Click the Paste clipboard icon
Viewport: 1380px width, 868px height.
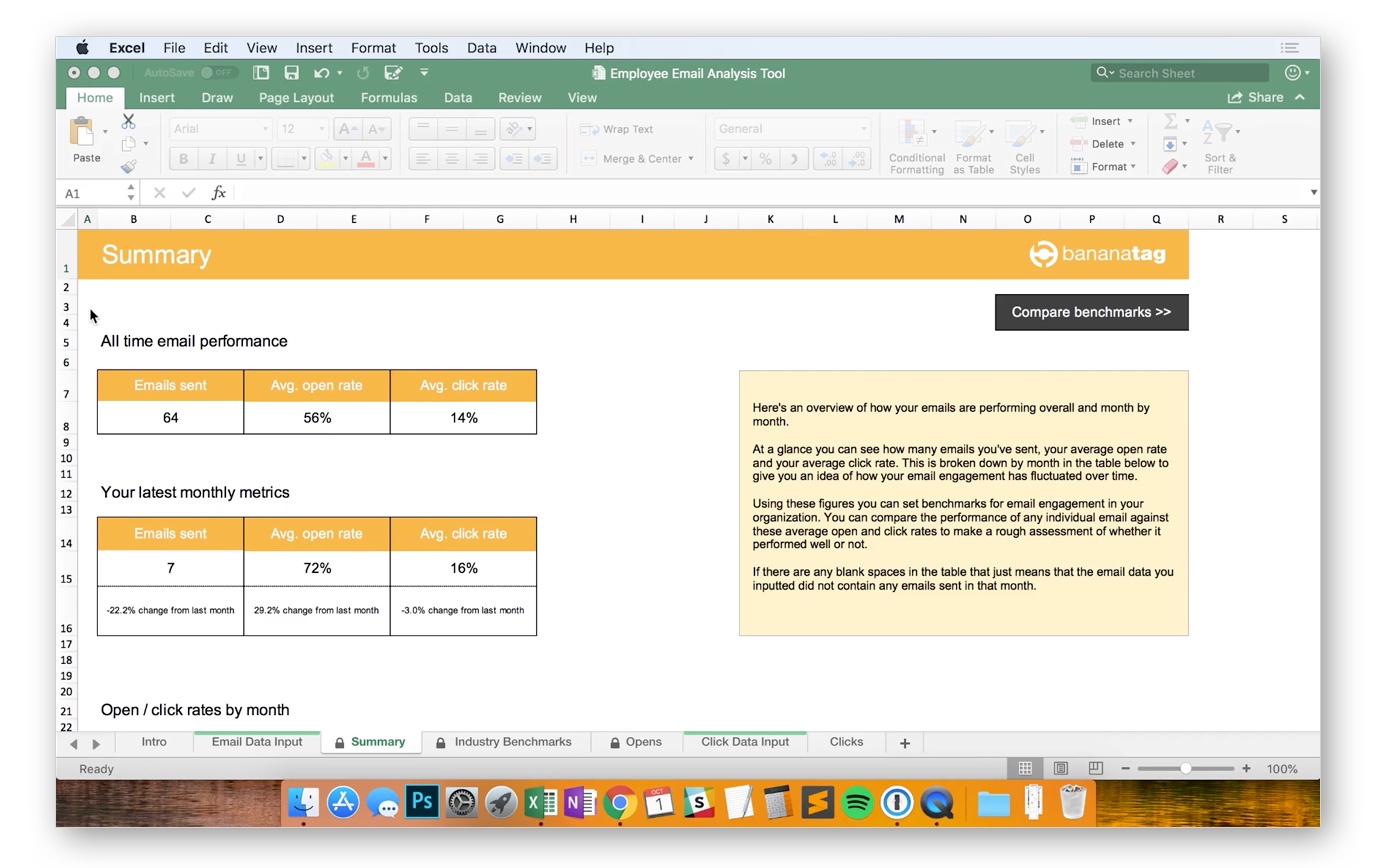pos(82,132)
